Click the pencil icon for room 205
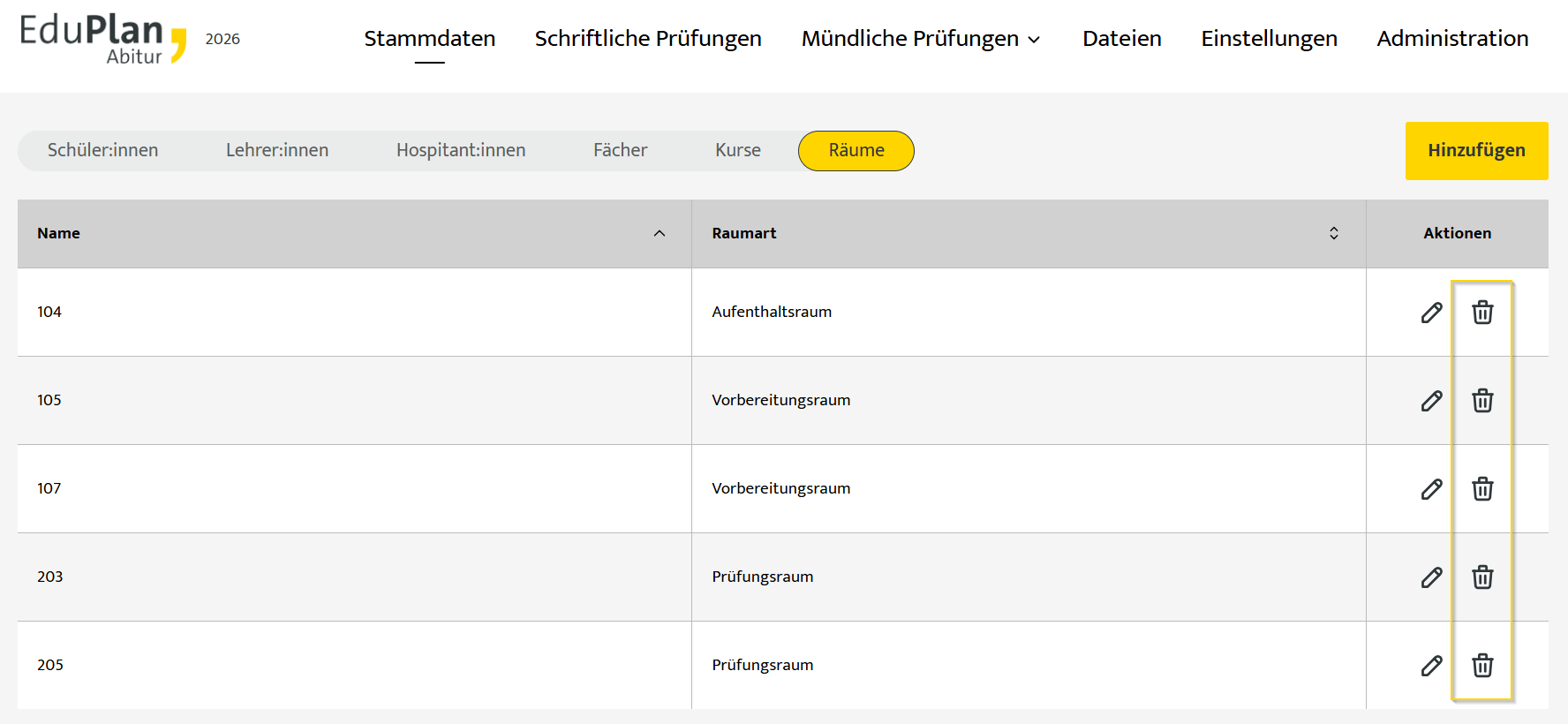1568x724 pixels. 1431,666
